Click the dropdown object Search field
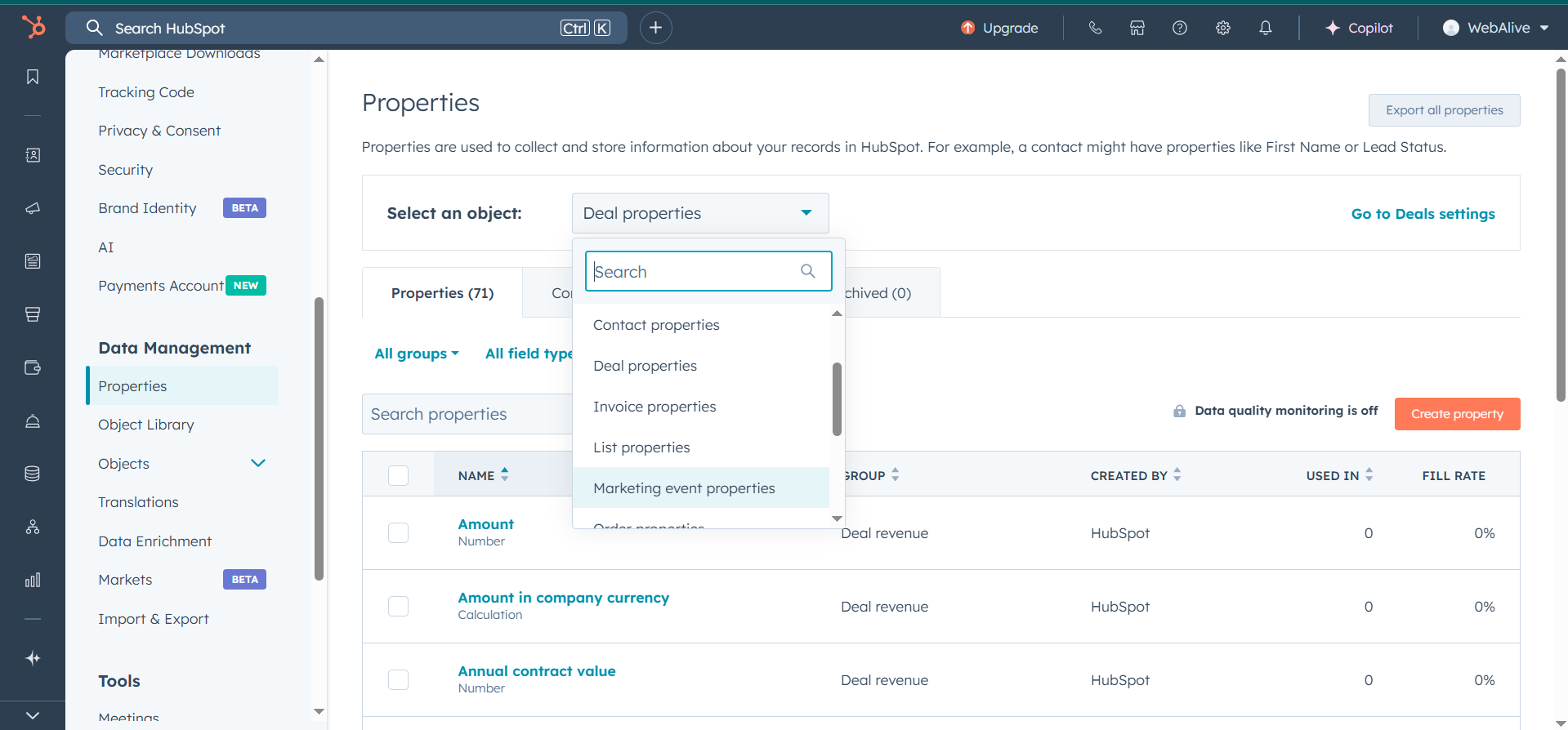The image size is (1568, 730). [x=708, y=271]
